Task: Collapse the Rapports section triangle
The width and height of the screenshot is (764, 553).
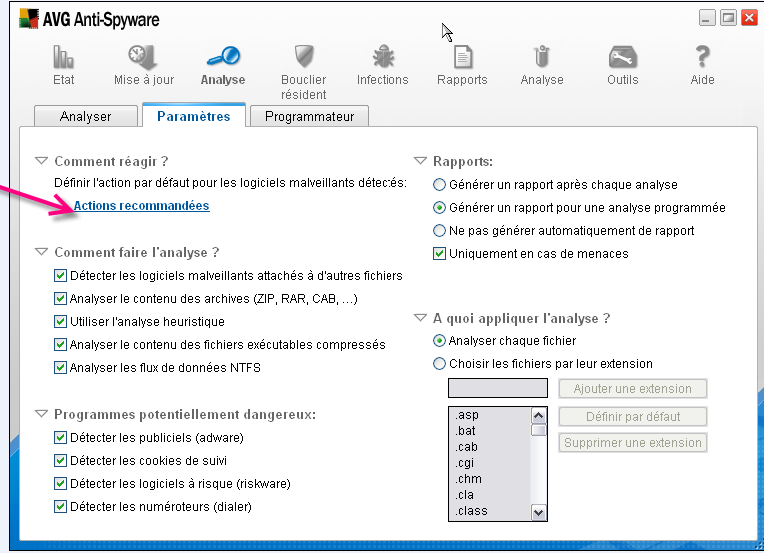Action: (420, 161)
